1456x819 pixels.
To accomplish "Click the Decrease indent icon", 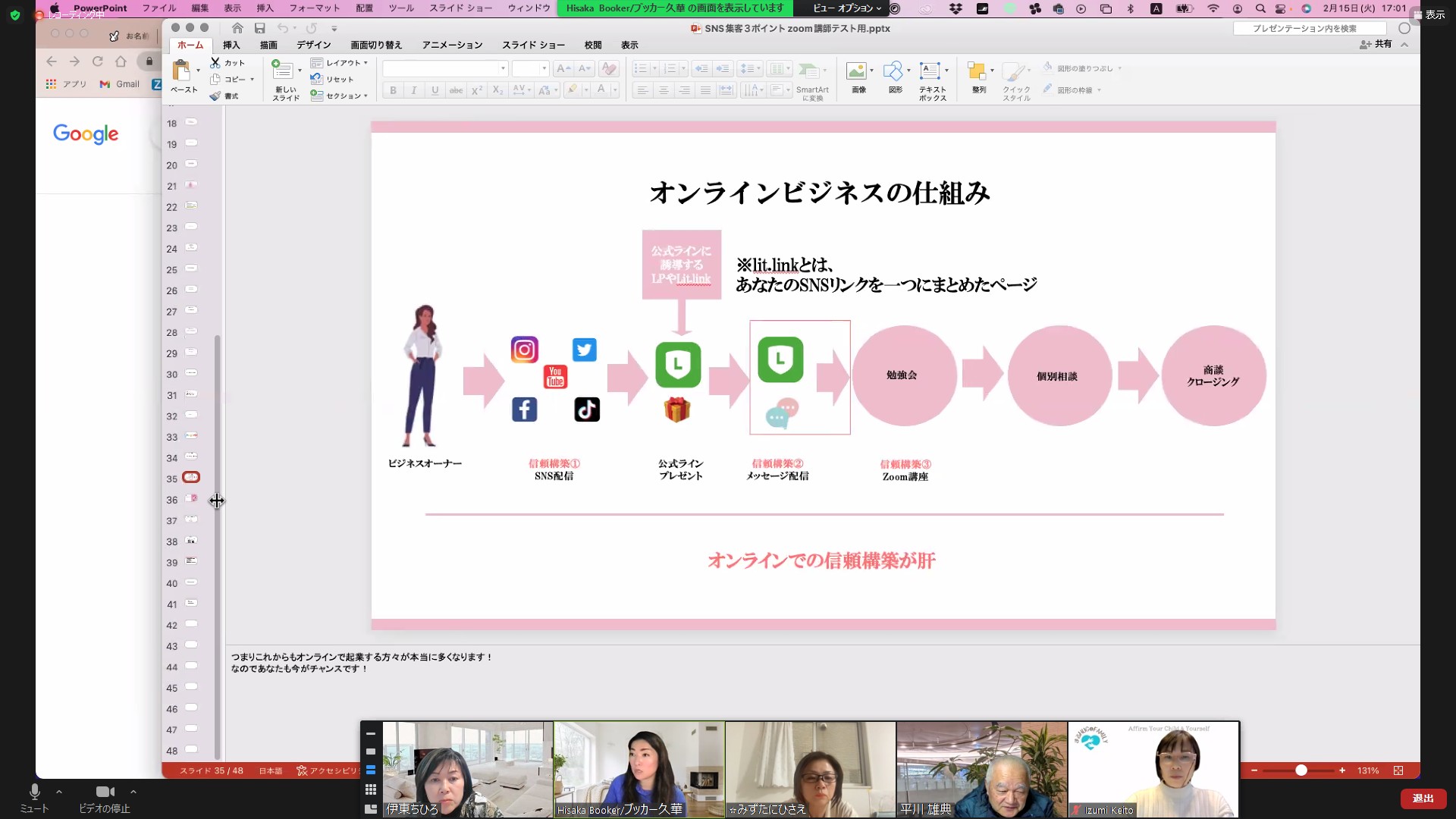I will [701, 69].
